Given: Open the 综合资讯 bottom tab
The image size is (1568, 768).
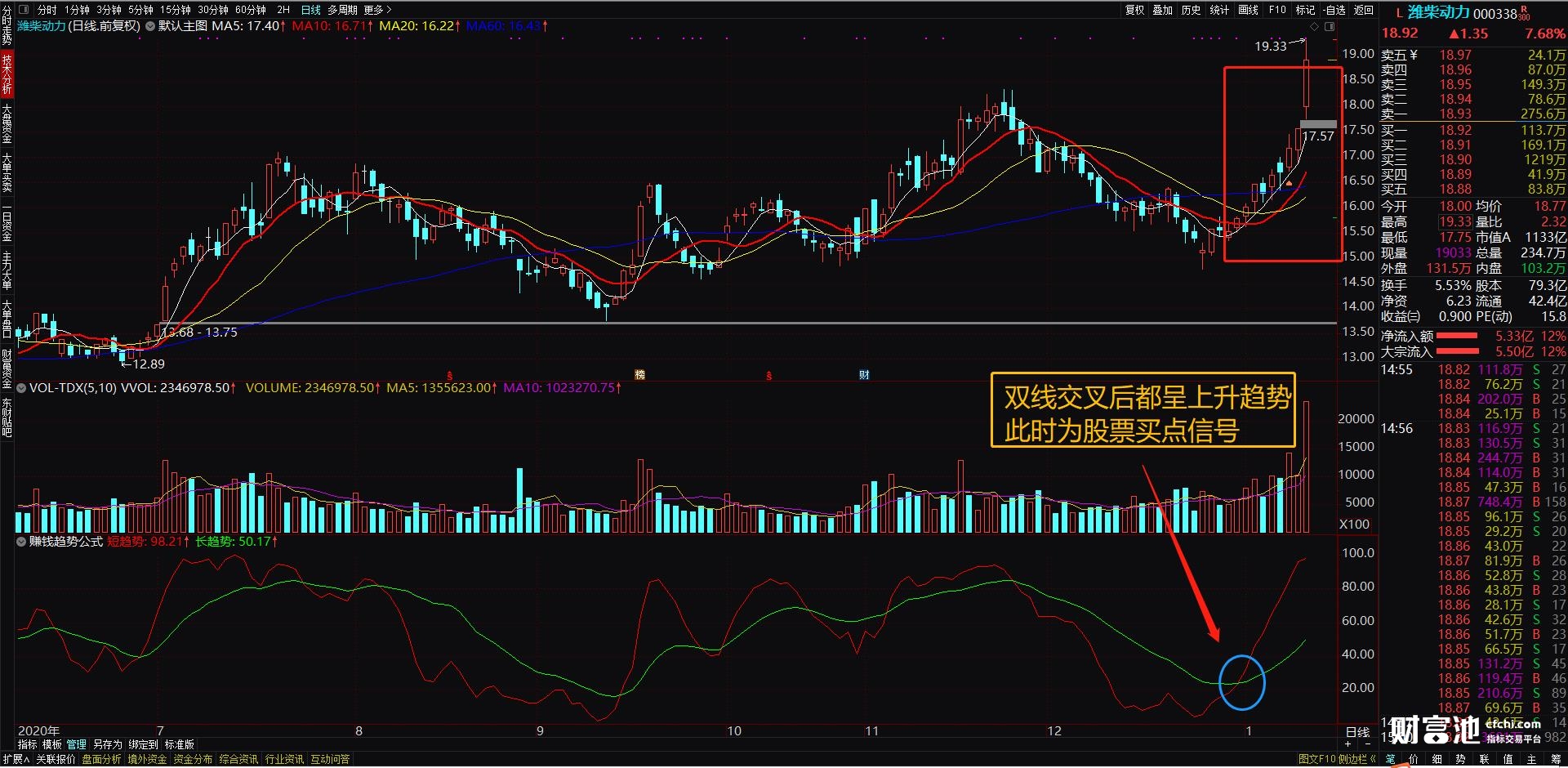Looking at the screenshot, I should click(238, 759).
